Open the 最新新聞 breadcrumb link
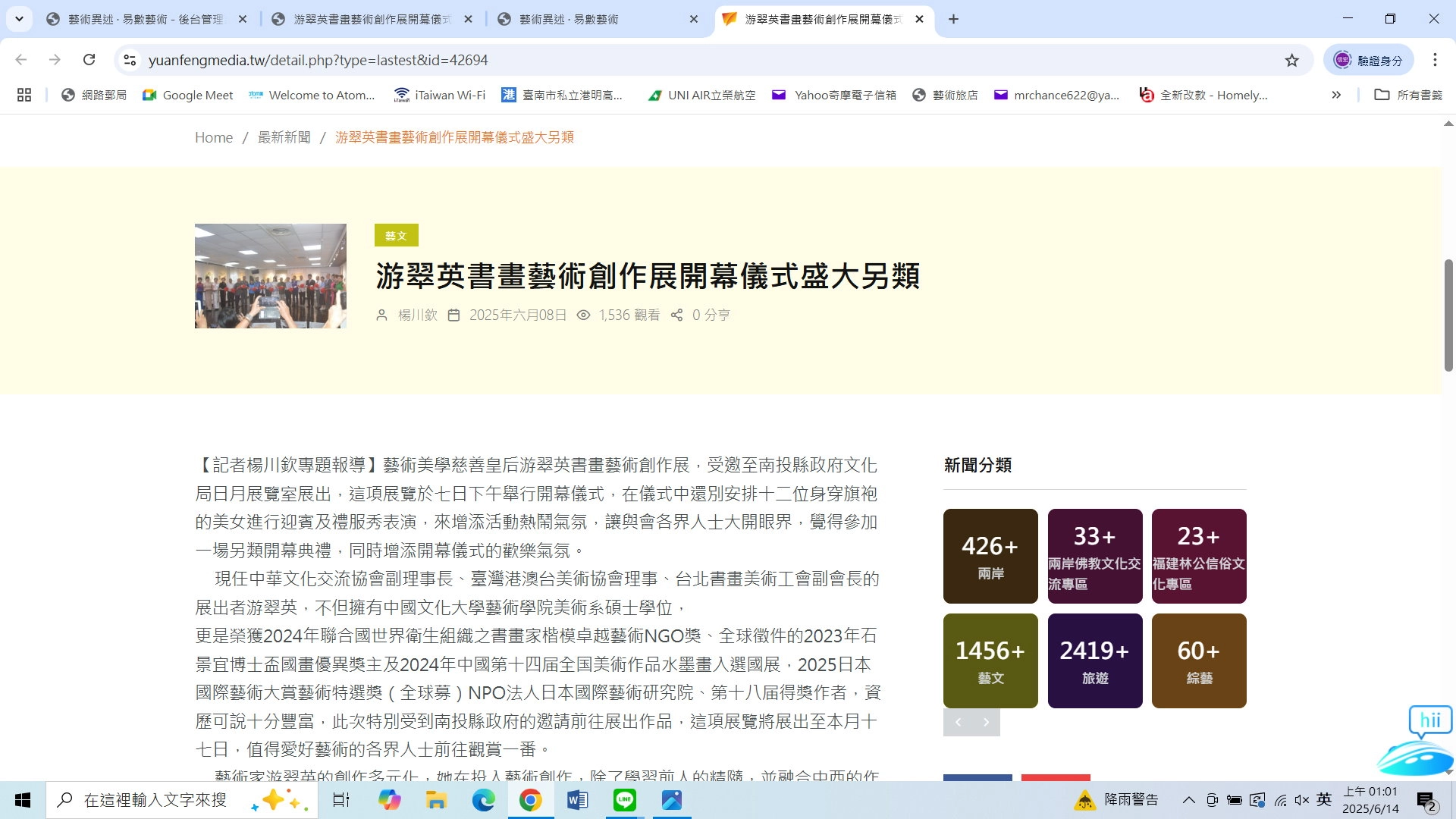 (284, 137)
